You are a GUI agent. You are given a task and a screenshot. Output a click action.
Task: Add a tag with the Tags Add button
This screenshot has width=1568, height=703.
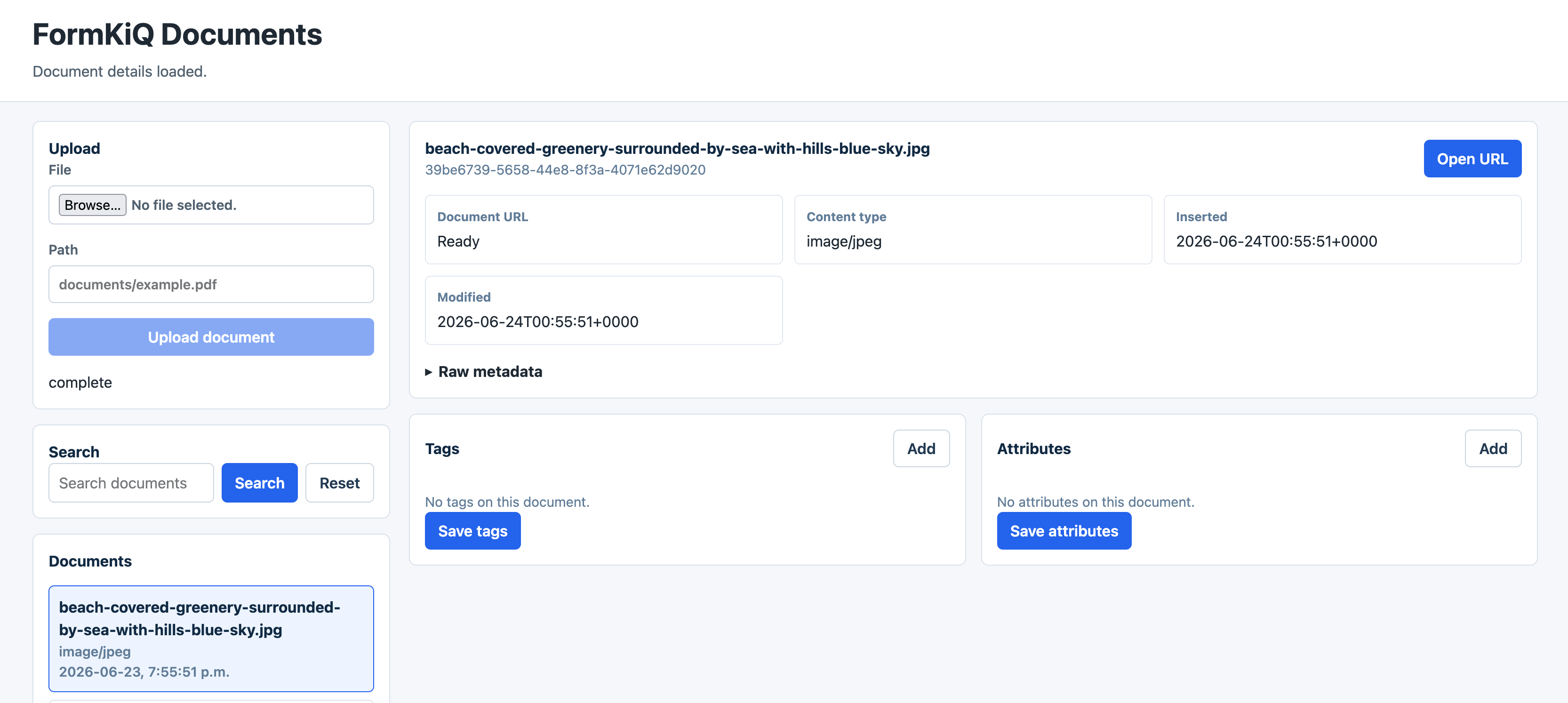tap(921, 448)
